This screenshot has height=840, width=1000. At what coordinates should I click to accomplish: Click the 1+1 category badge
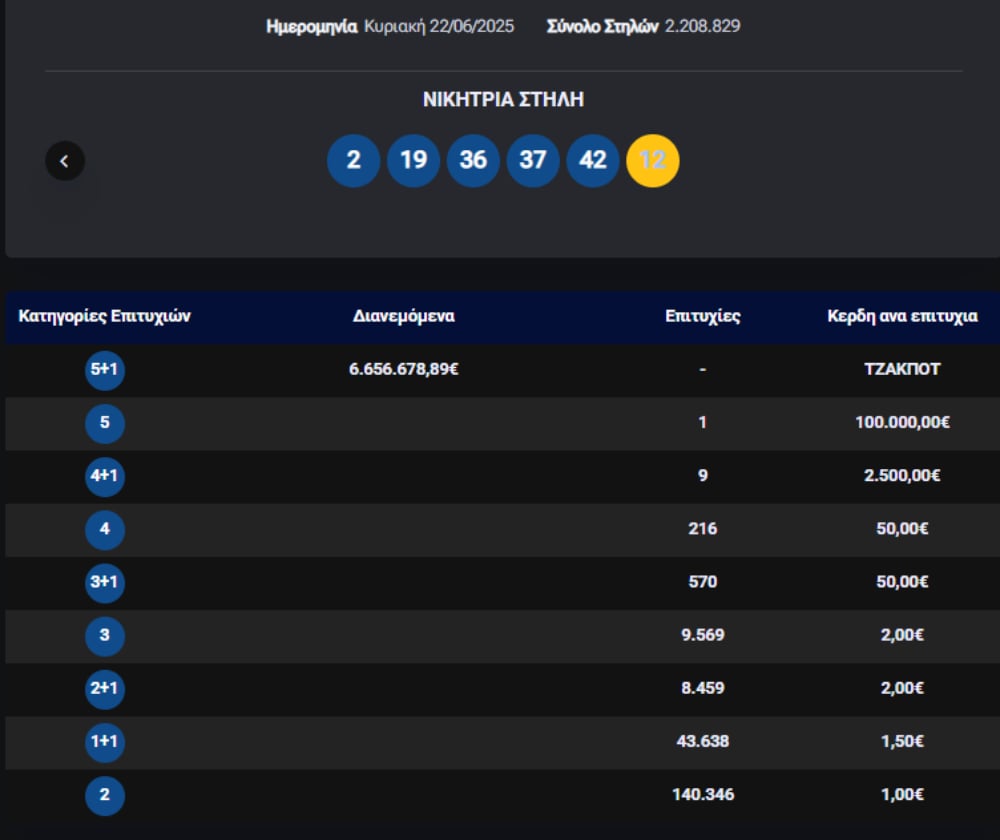(105, 742)
